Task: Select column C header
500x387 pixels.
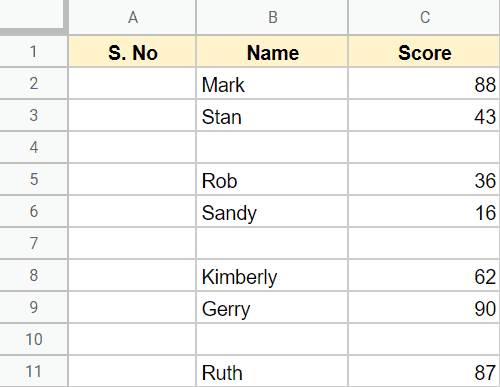Action: click(x=424, y=17)
